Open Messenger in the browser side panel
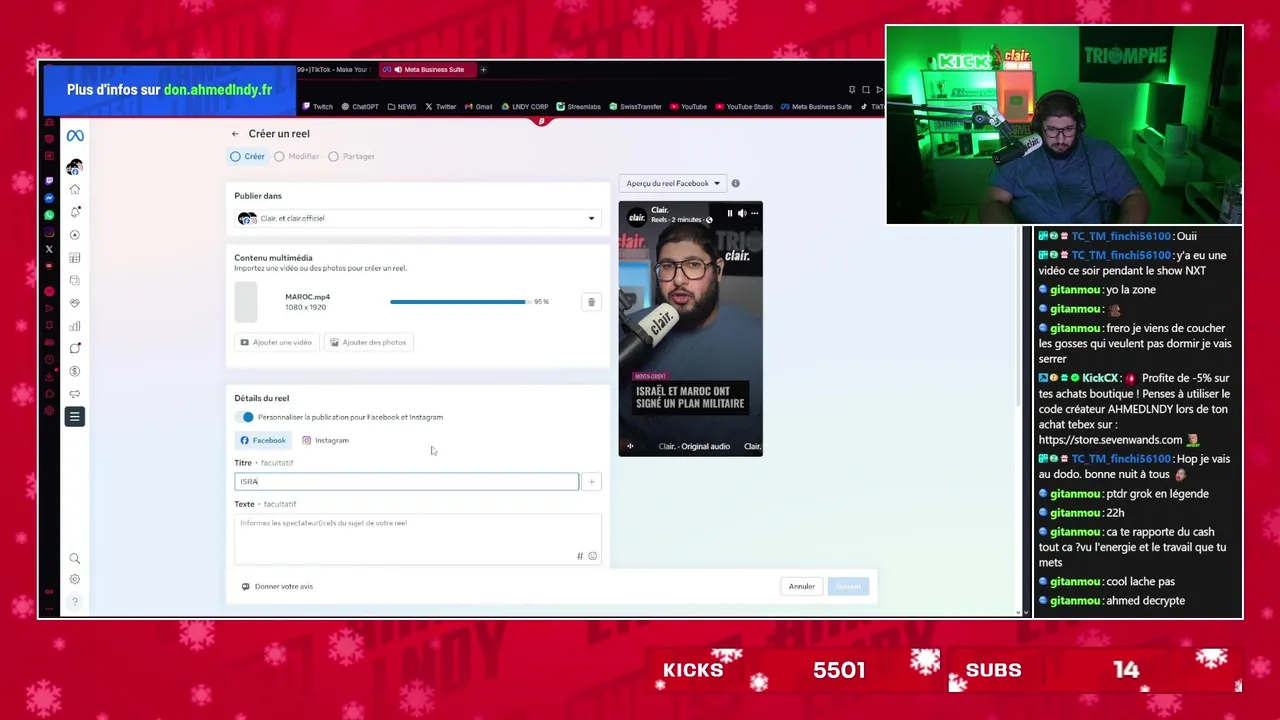The image size is (1280, 720). pos(49,198)
